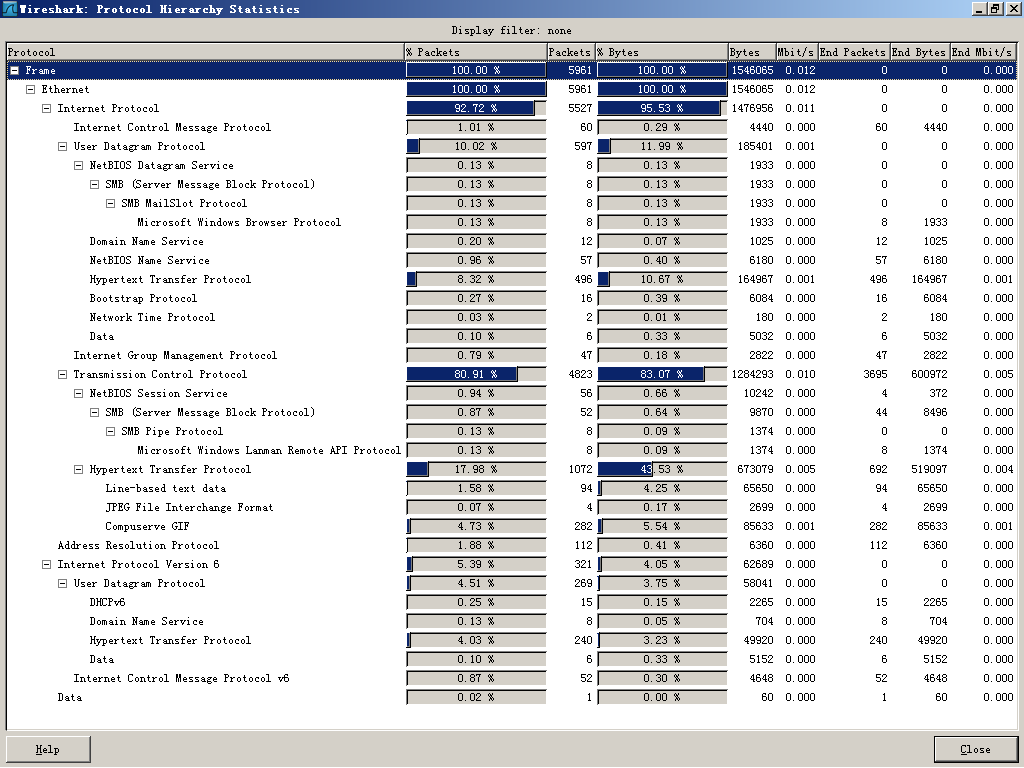Collapse the Ethernet tree node
The width and height of the screenshot is (1024, 768).
coord(30,89)
